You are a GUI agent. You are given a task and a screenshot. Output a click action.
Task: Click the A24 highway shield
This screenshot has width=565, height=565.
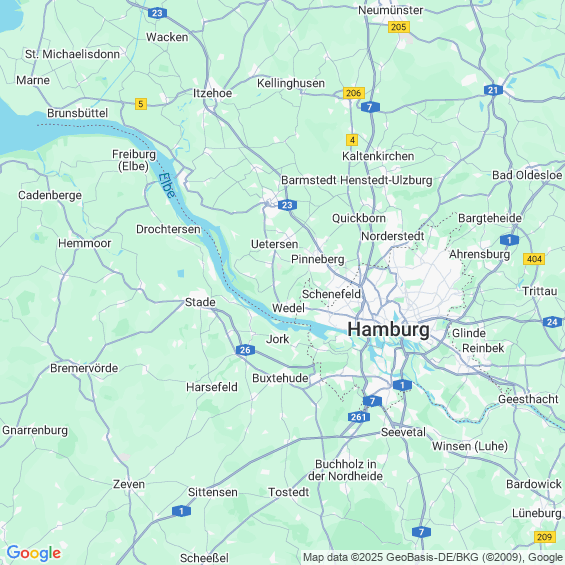[x=552, y=322]
